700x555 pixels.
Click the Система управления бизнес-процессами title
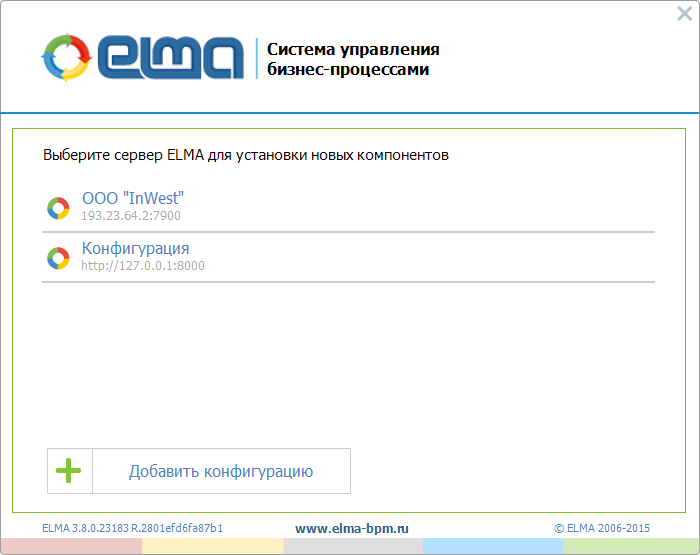pyautogui.click(x=352, y=60)
